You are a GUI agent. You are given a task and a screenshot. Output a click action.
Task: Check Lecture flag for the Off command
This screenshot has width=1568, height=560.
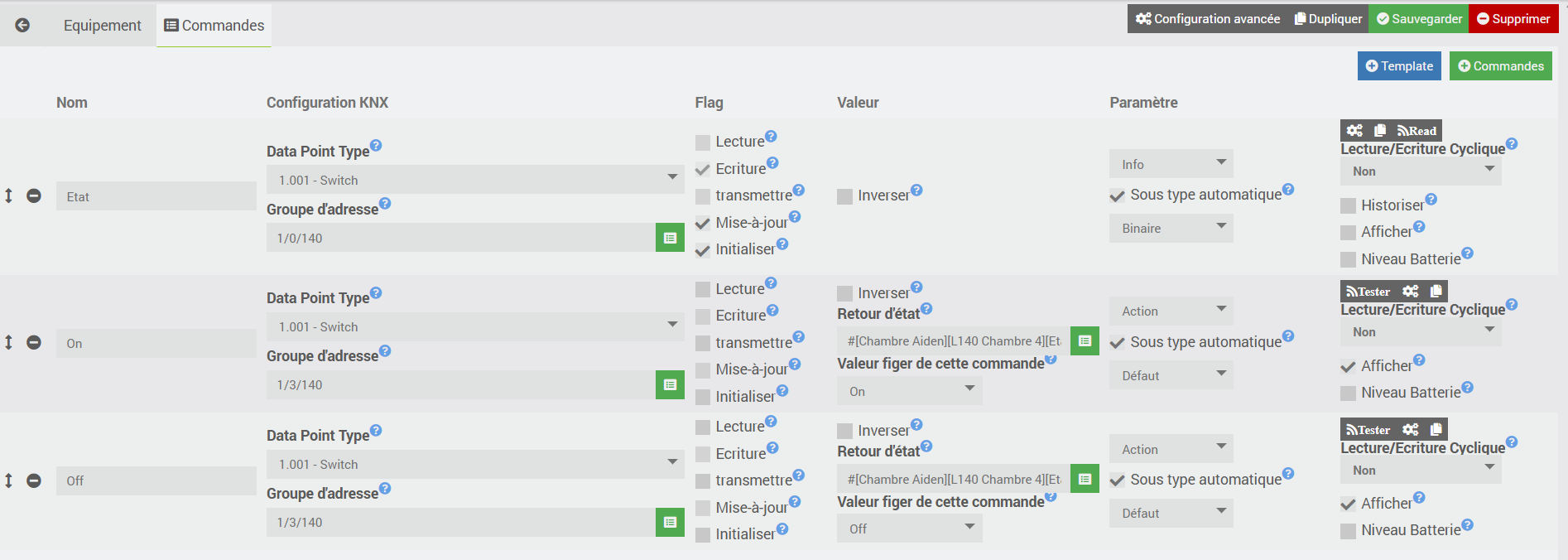pos(703,427)
